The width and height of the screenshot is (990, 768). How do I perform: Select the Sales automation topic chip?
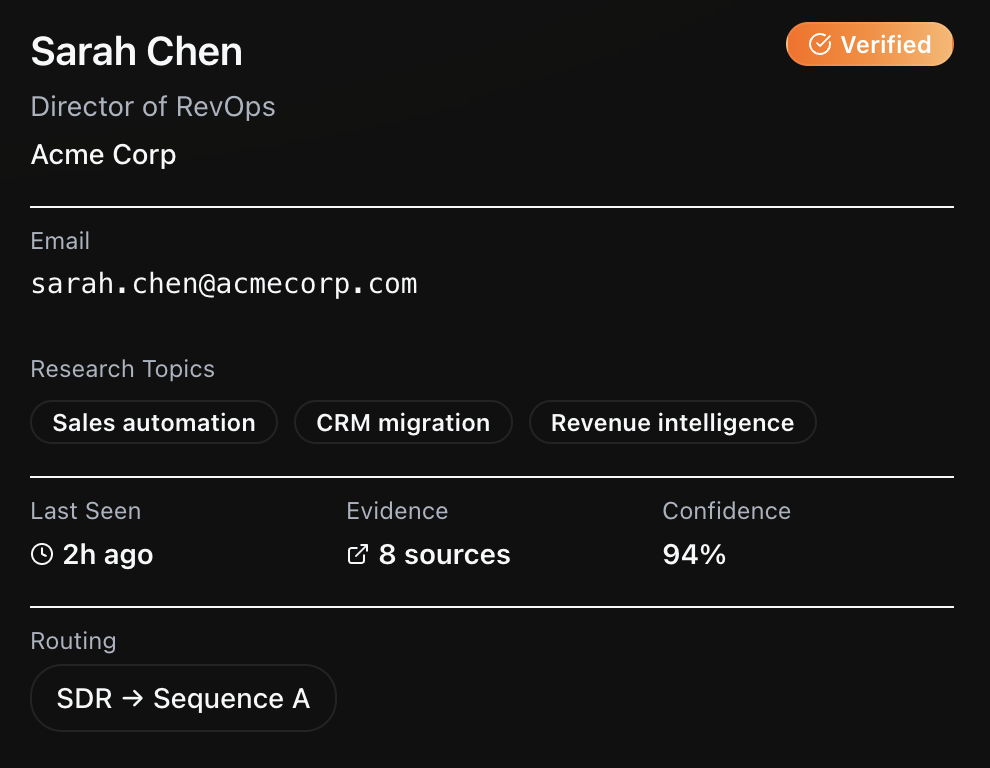[154, 423]
